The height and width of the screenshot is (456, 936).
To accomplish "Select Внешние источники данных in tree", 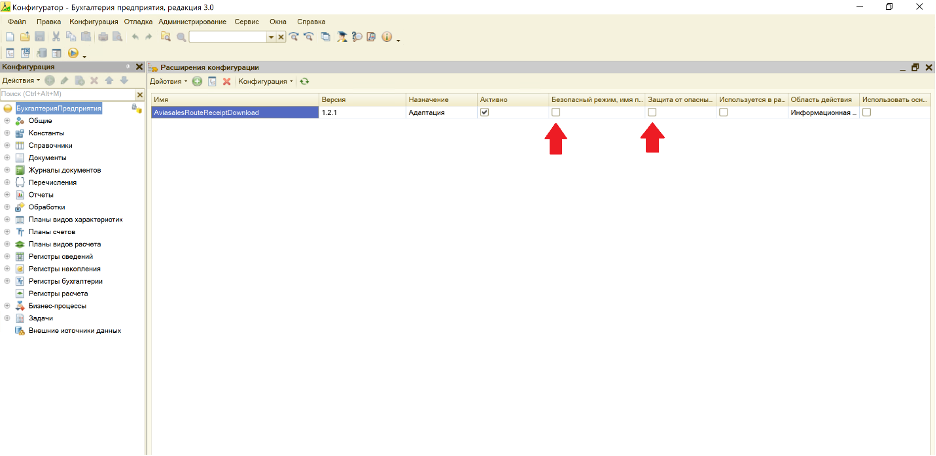I will (75, 331).
